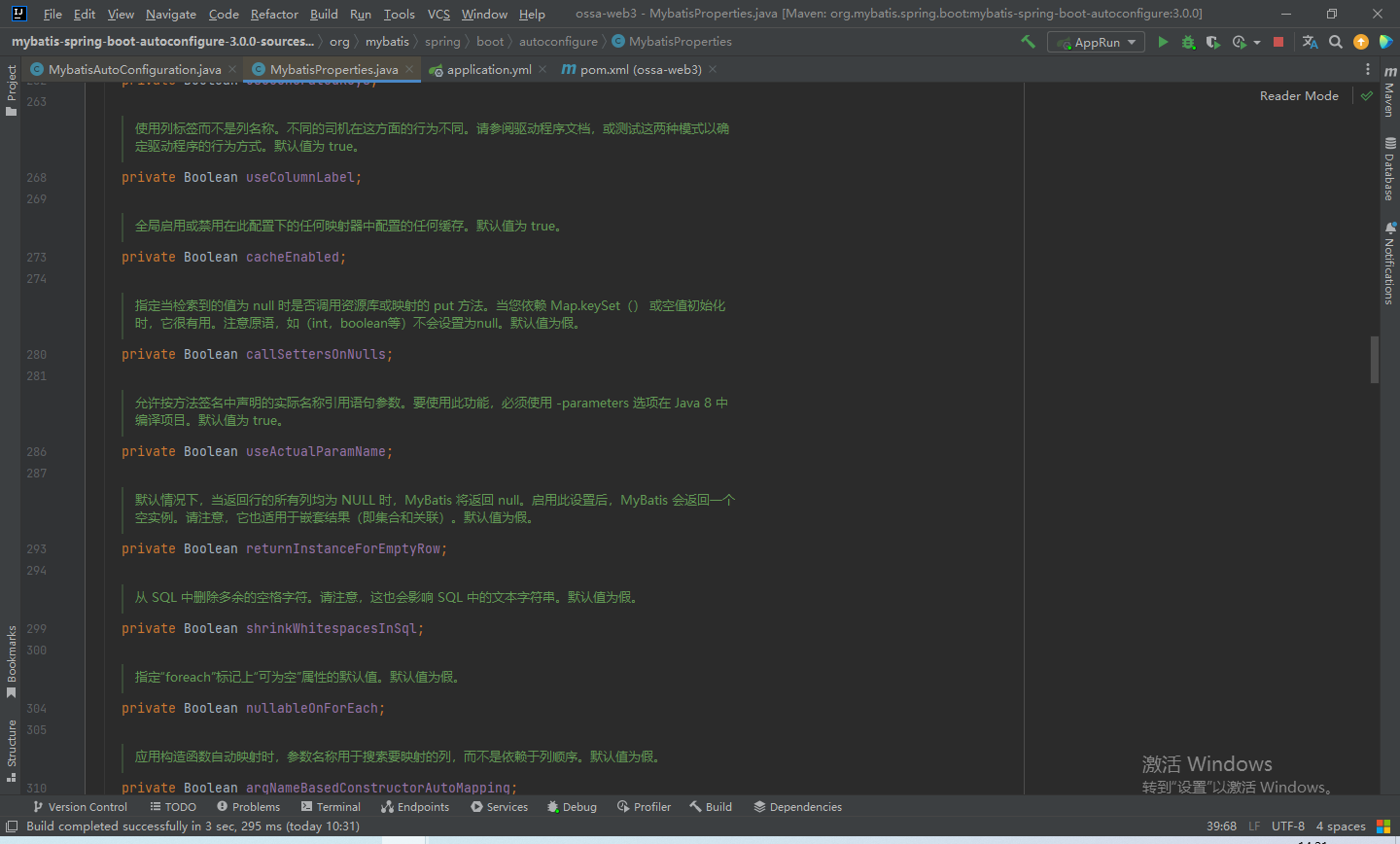Click the shrinkWhitespacesInSql field name
Screen dimensions: 1400x844
(332, 628)
